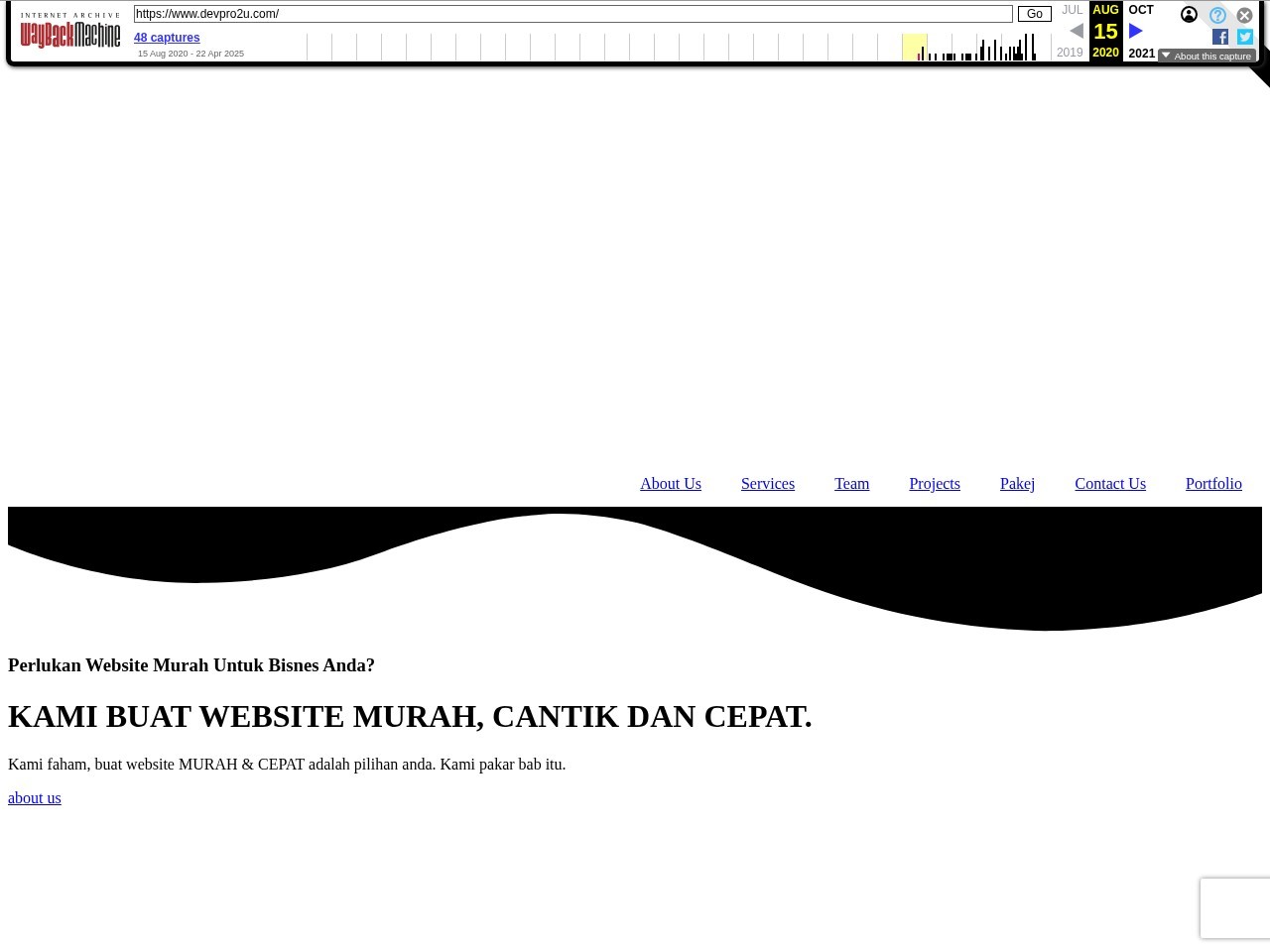Click the lowercase about us link
The height and width of the screenshot is (952, 1270).
pyautogui.click(x=35, y=798)
